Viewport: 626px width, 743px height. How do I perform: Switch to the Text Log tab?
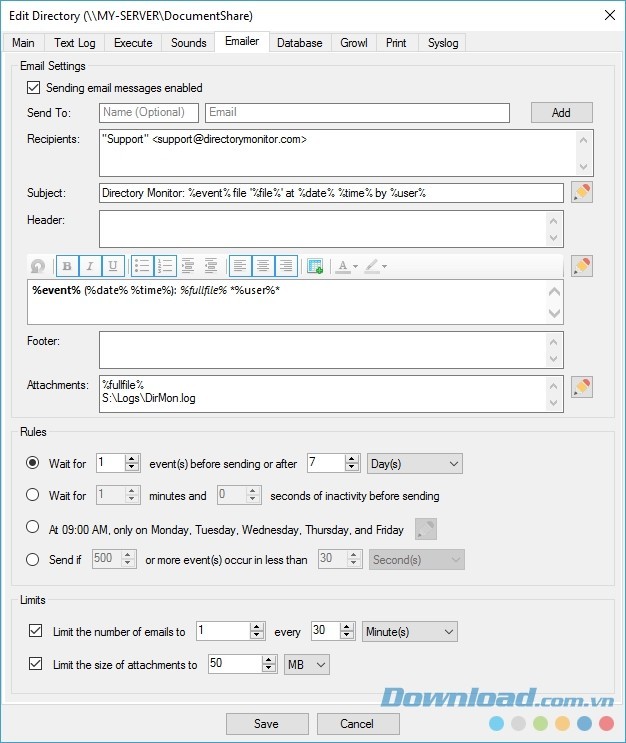click(x=74, y=43)
